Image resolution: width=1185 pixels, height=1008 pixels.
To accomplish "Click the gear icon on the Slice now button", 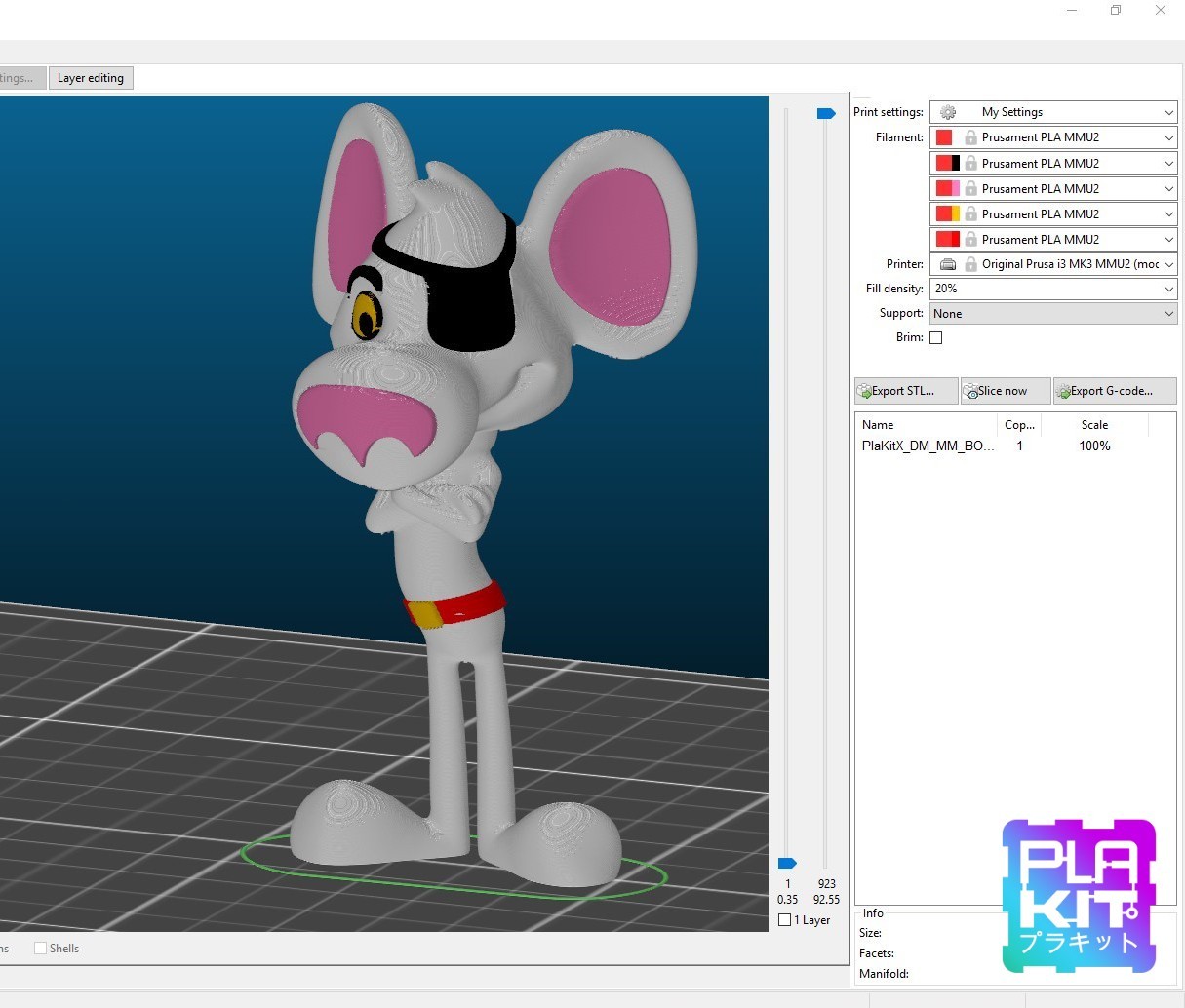I will coord(969,390).
